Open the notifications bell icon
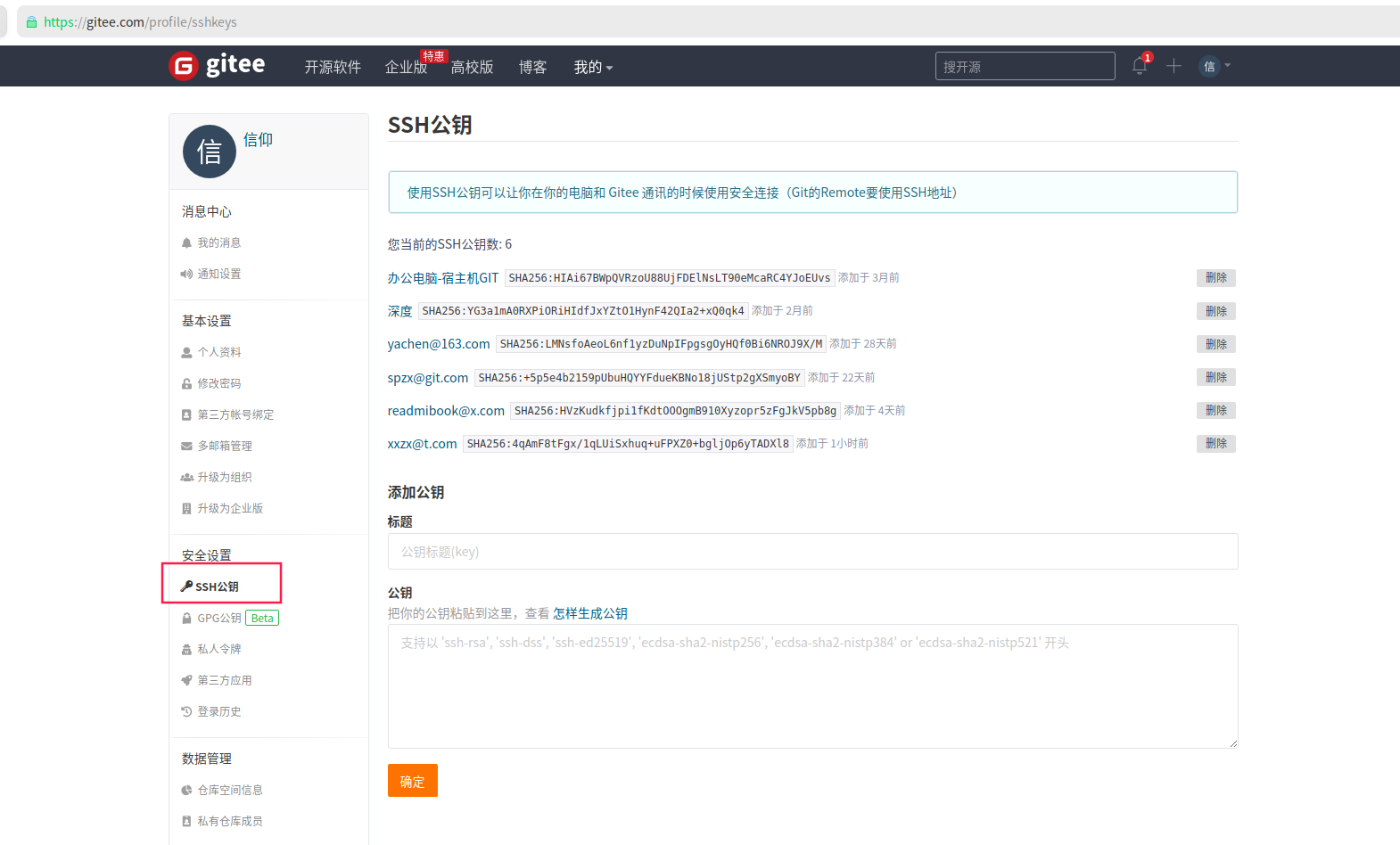This screenshot has height=845, width=1400. click(1140, 65)
